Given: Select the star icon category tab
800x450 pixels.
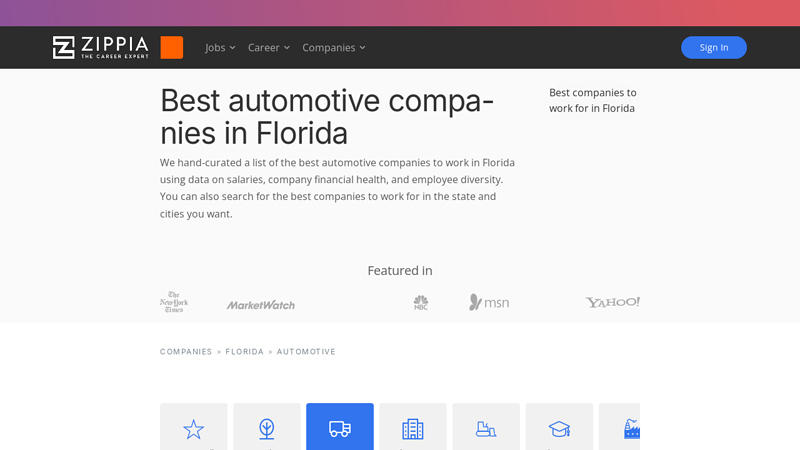Looking at the screenshot, I should (193, 427).
